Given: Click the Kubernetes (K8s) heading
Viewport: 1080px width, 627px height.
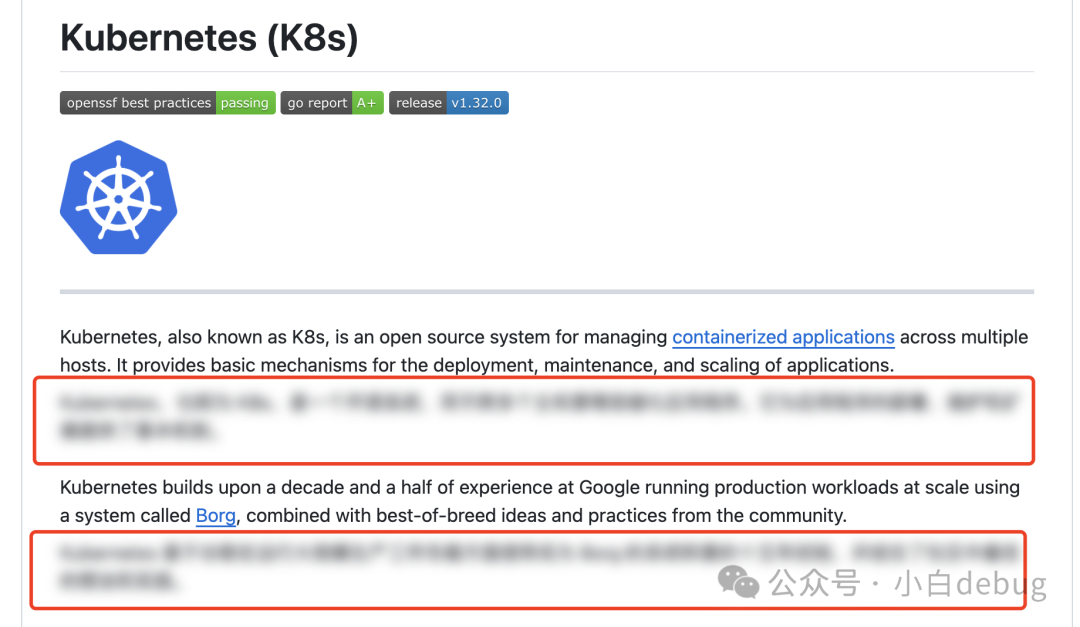Looking at the screenshot, I should pos(209,38).
